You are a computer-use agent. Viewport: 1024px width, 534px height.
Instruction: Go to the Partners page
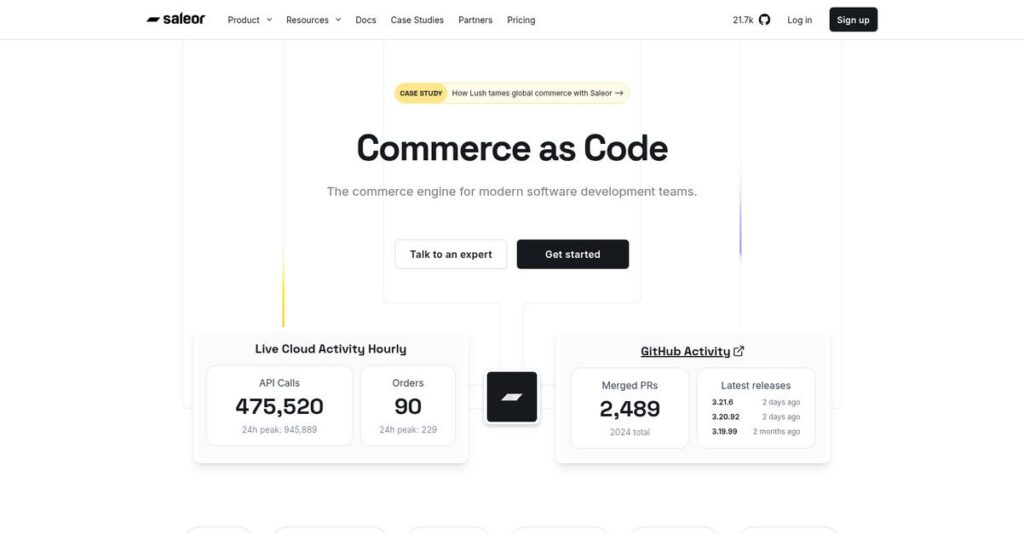[x=475, y=20]
